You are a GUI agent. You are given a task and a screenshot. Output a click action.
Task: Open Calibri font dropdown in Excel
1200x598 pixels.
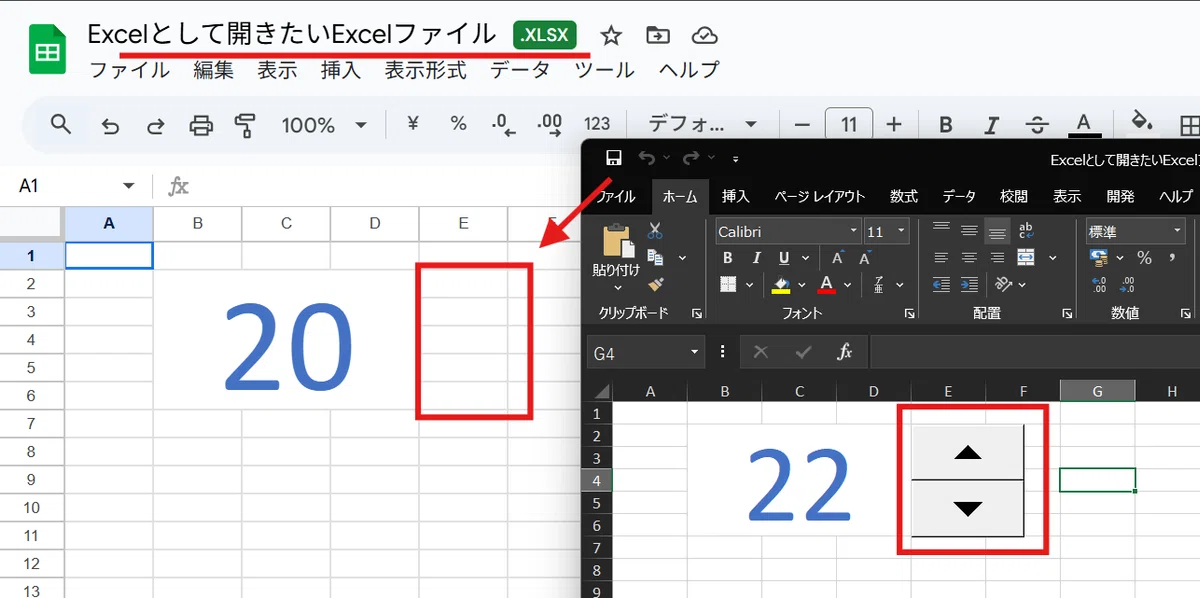853,231
